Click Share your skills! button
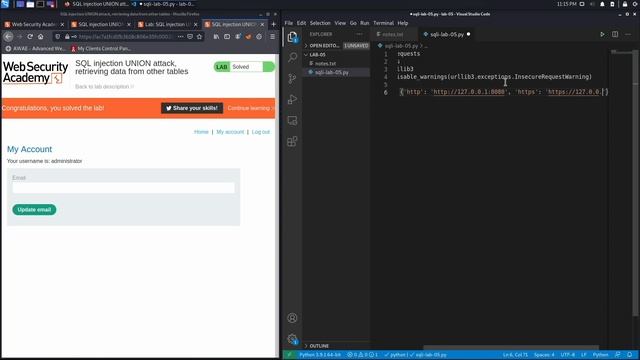This screenshot has width=640, height=360. 192,108
